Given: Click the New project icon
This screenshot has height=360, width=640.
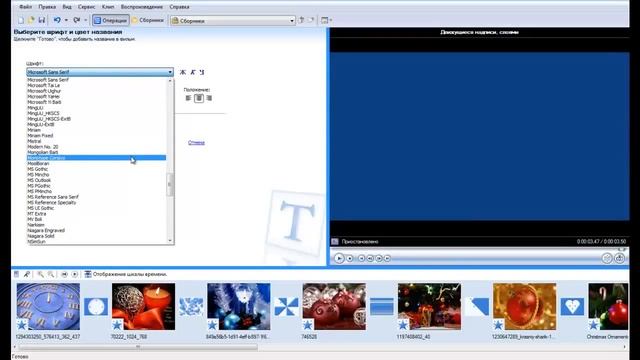Looking at the screenshot, I should 21,20.
